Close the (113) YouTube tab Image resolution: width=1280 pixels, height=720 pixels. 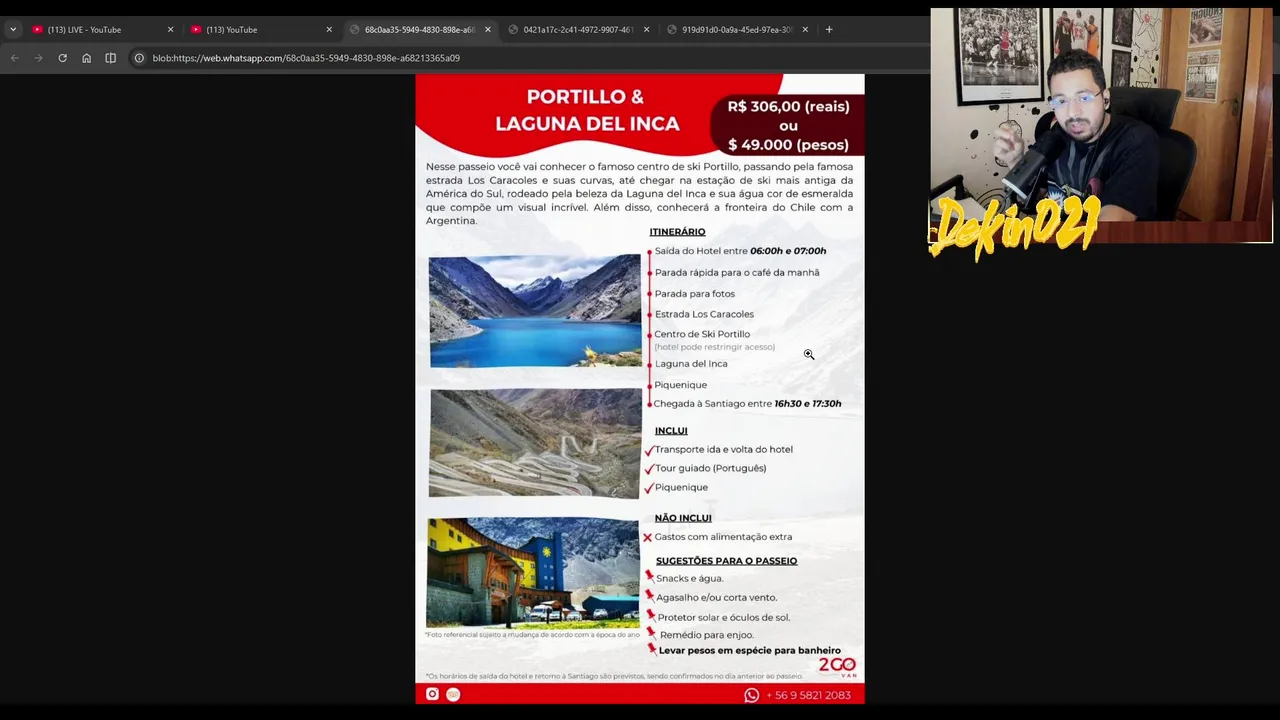(x=329, y=30)
